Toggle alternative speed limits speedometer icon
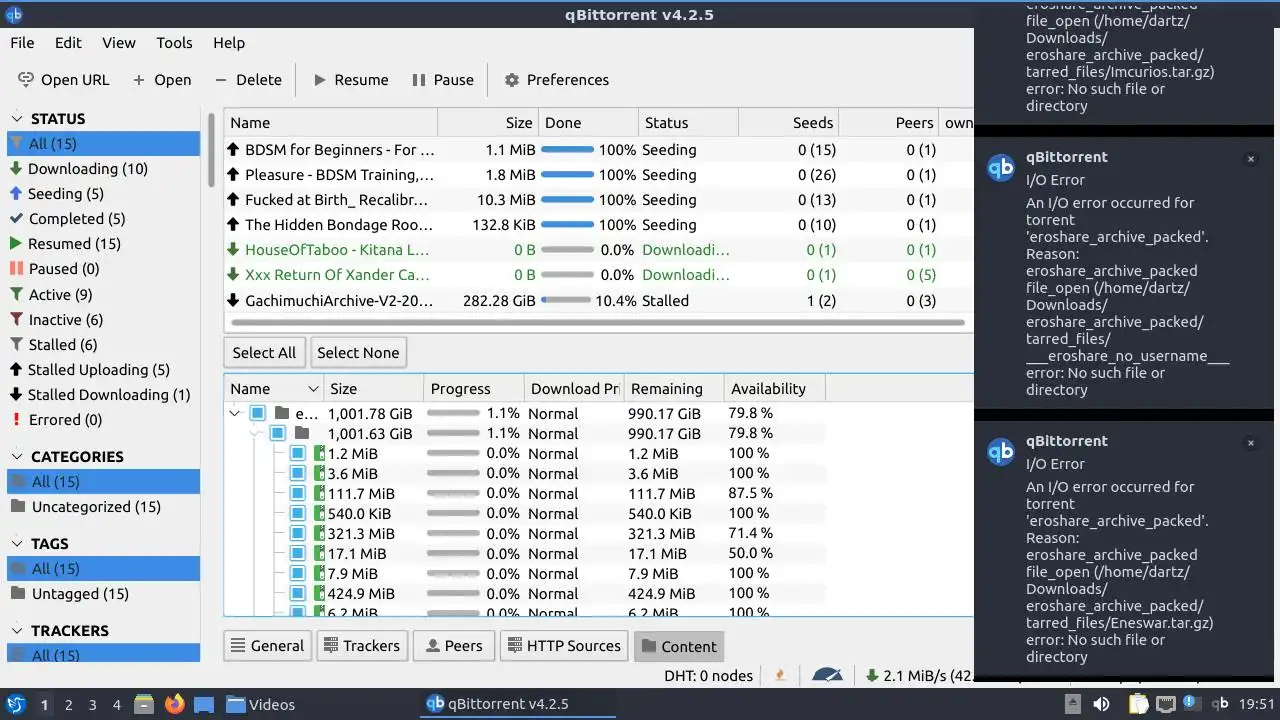Viewport: 1280px width, 720px height. pyautogui.click(x=827, y=676)
